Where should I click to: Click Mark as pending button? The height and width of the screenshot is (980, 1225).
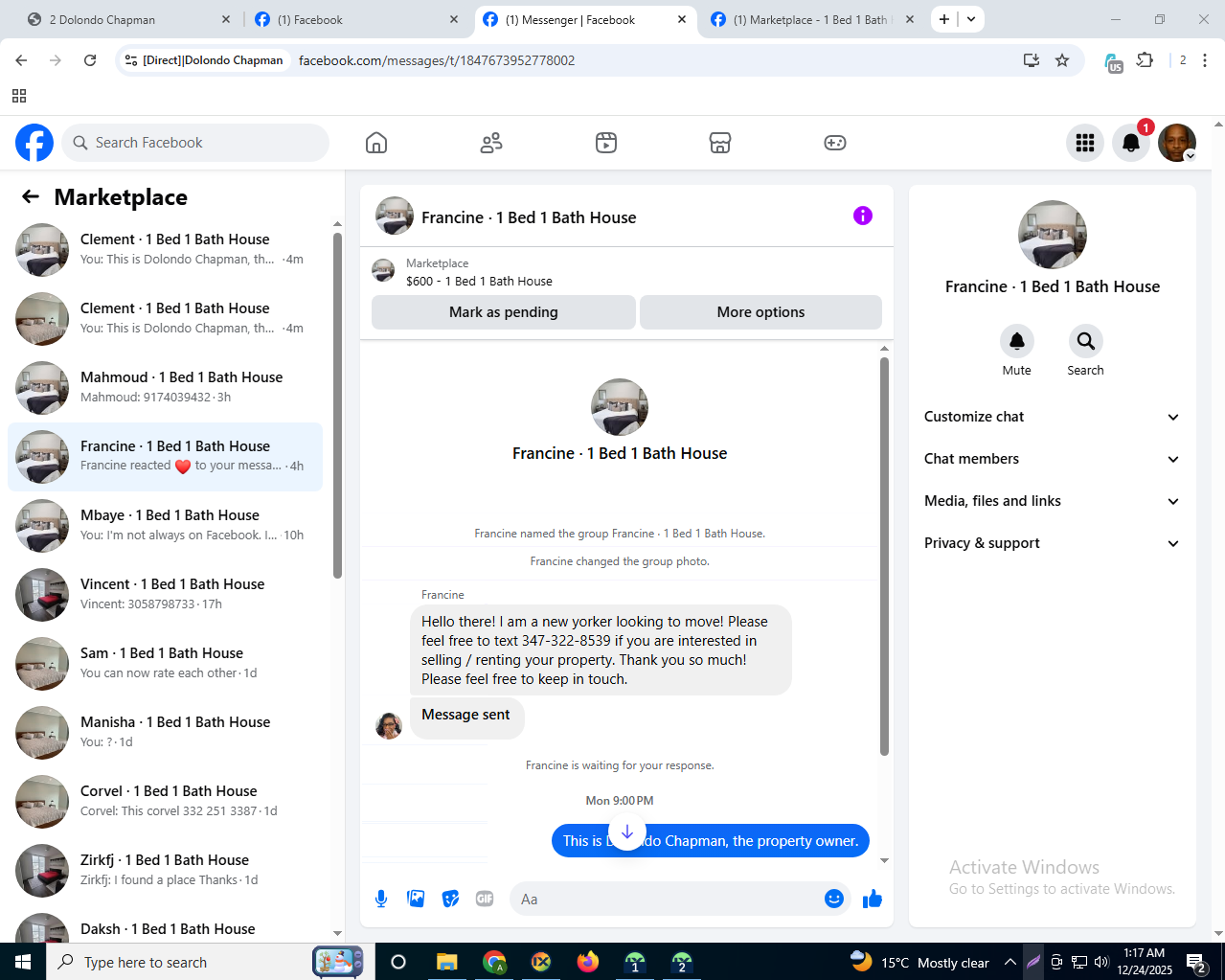(504, 312)
